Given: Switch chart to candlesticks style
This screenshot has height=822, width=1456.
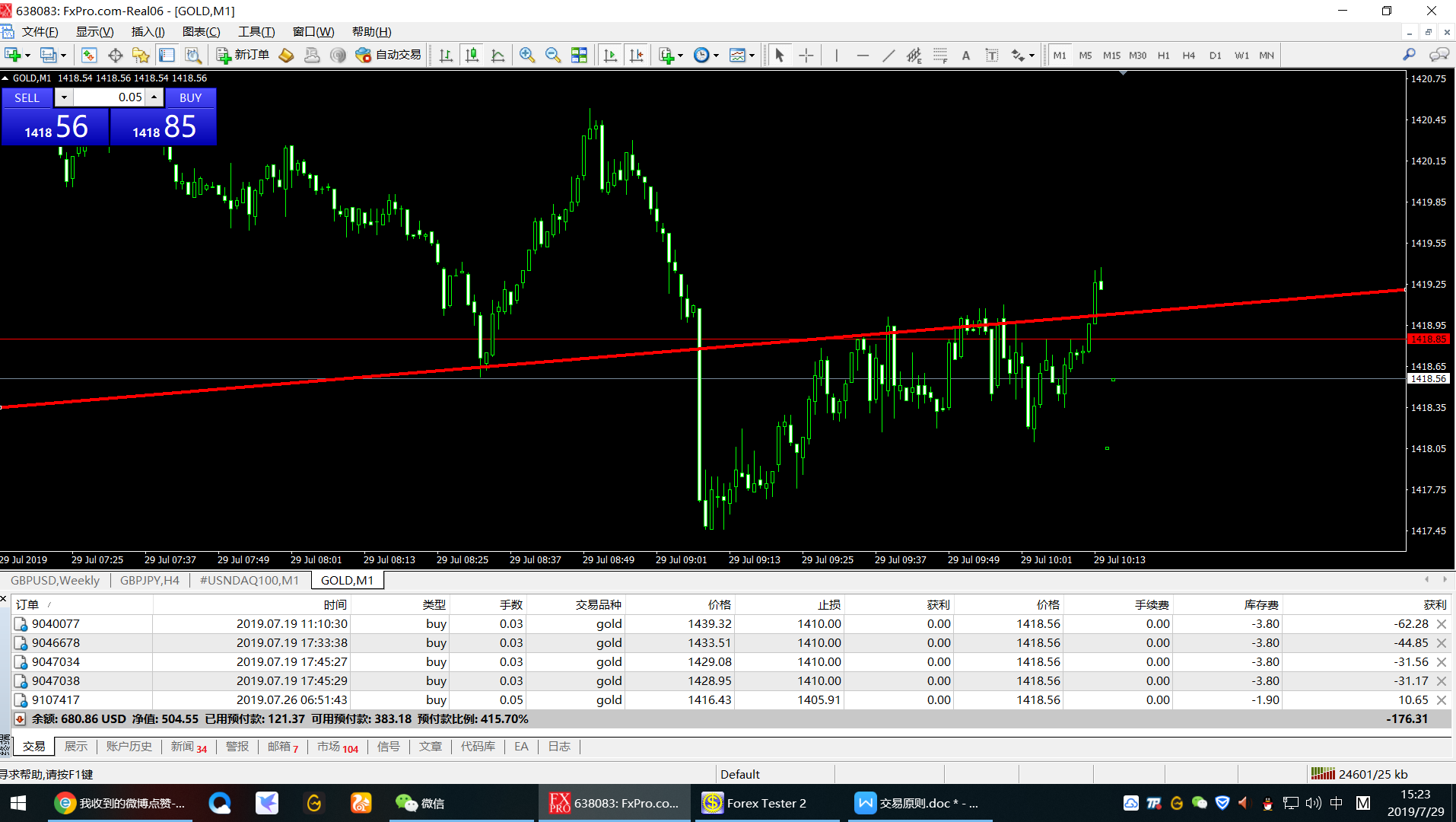Looking at the screenshot, I should point(472,55).
